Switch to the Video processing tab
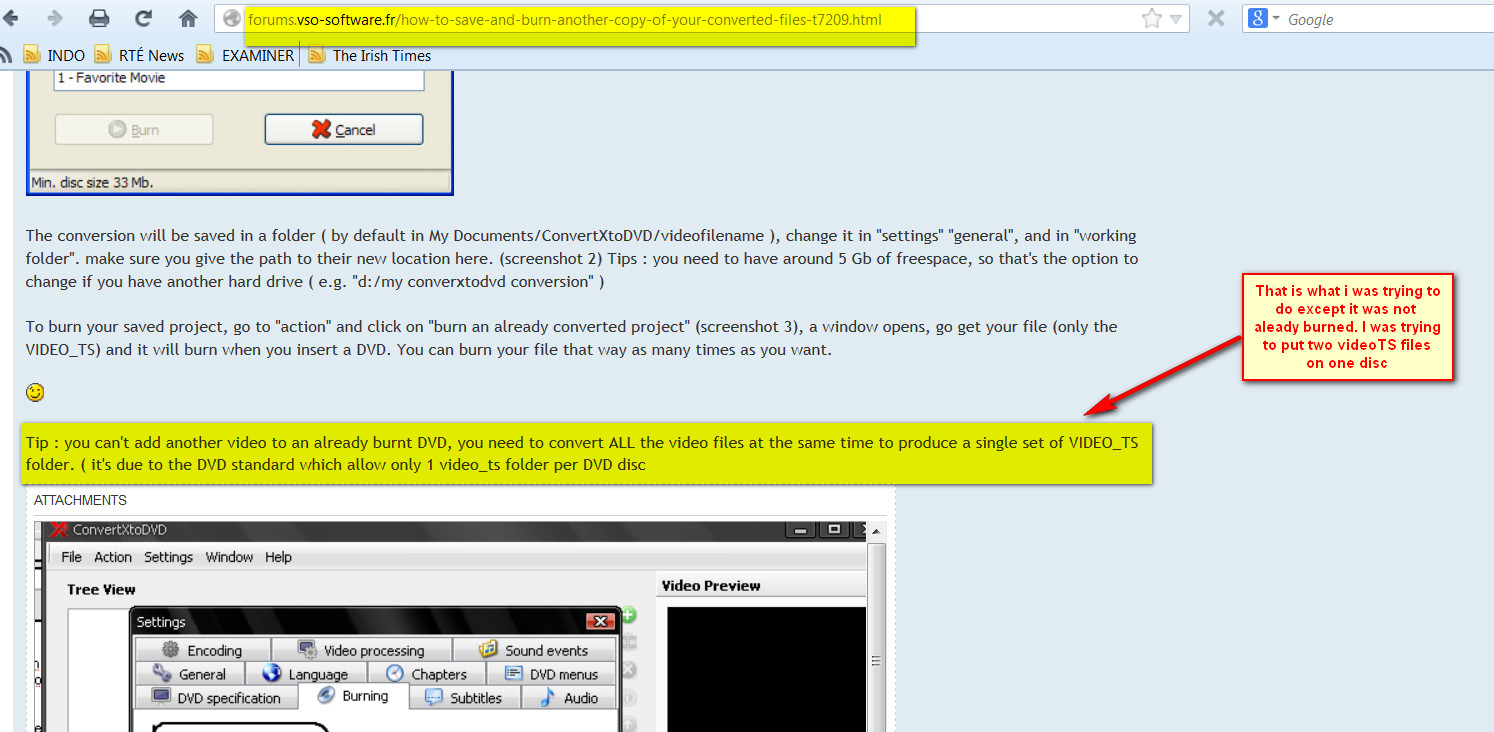Screen dimensions: 1494x732 tap(361, 650)
